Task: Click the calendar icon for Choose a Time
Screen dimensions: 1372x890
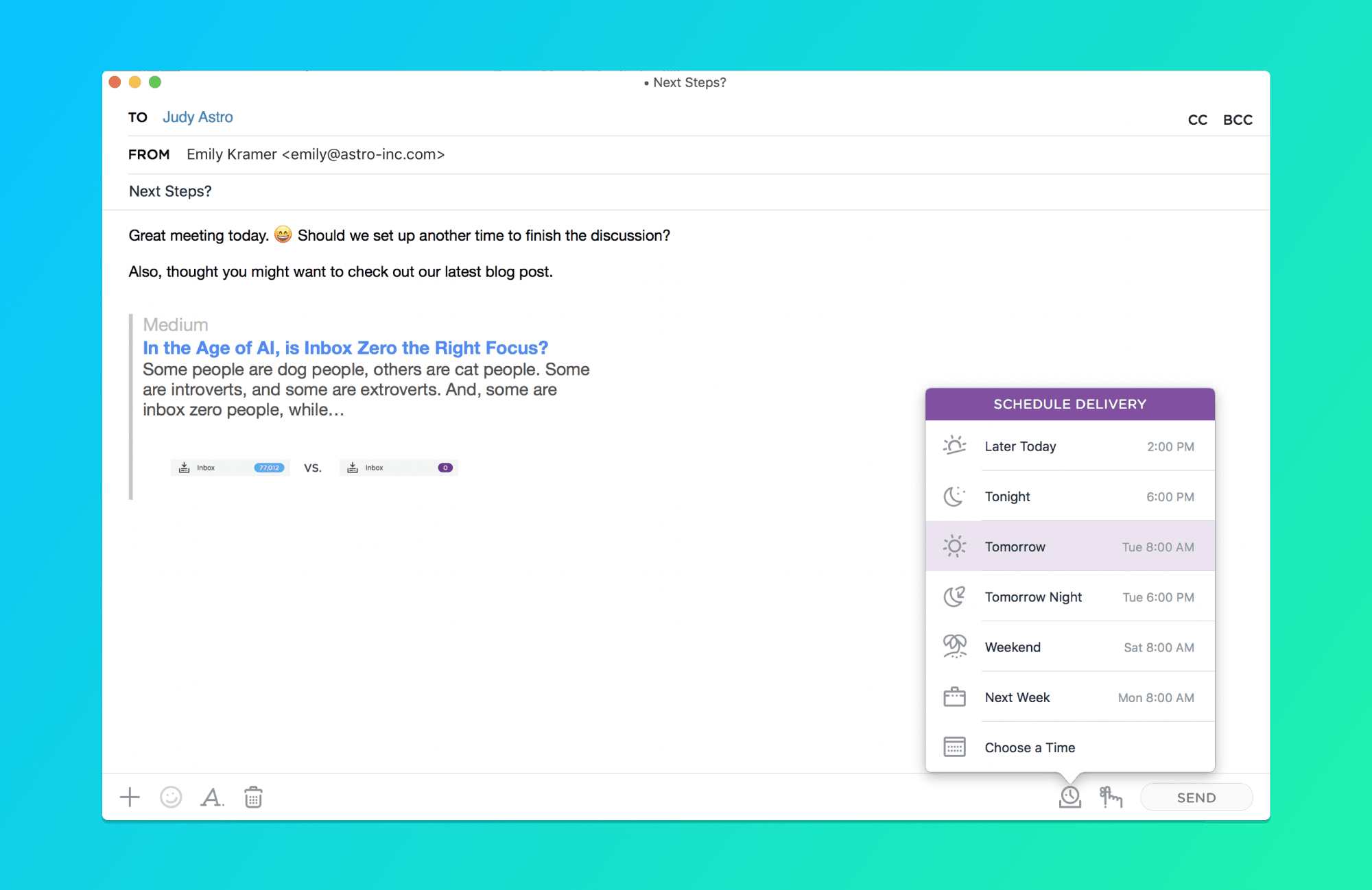Action: (954, 747)
